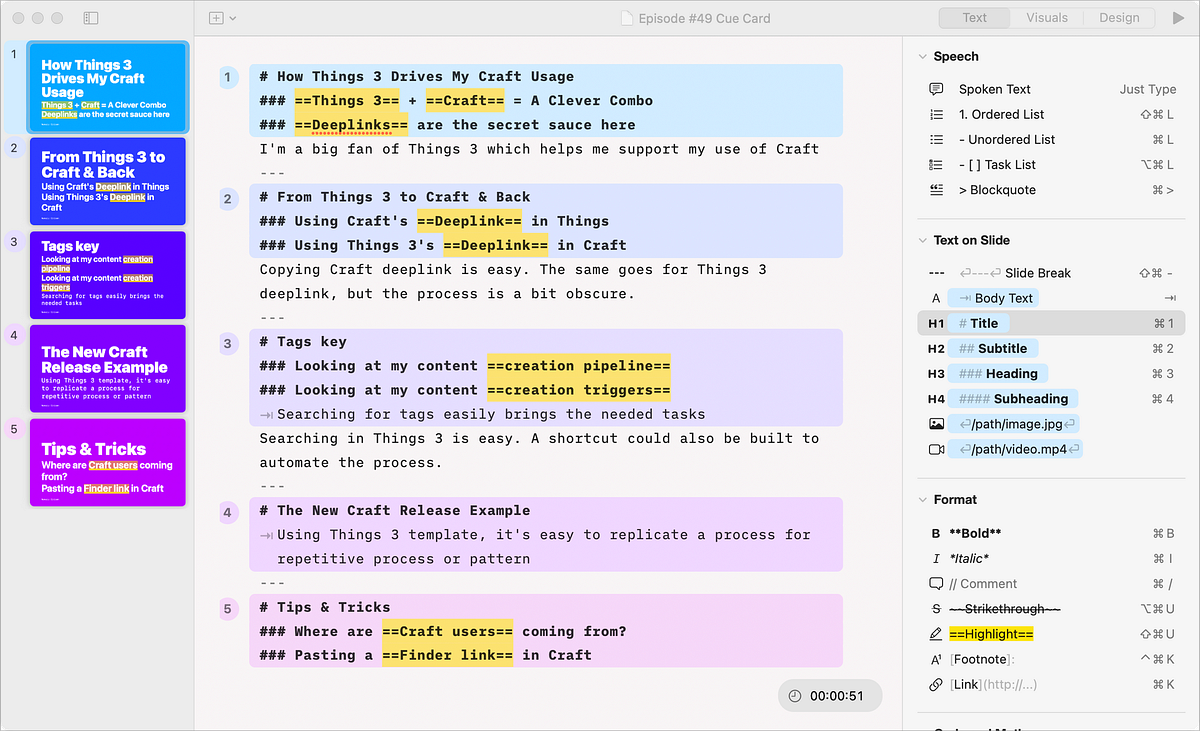Click the yellow Highlight swatch in Format panel
This screenshot has width=1200, height=731.
(990, 633)
